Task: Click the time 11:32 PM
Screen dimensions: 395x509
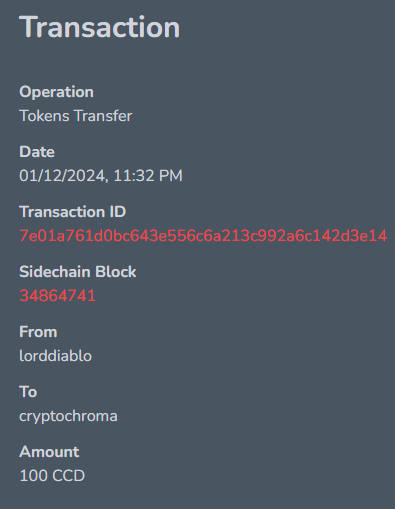Action: 148,176
